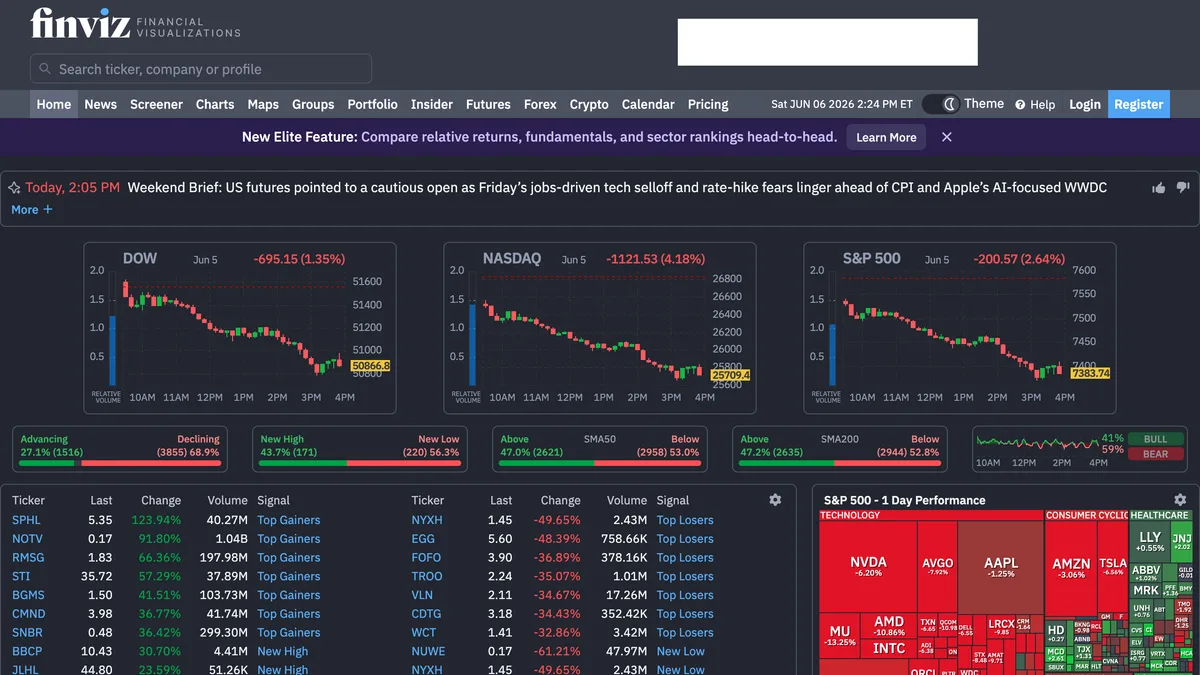Image resolution: width=1200 pixels, height=675 pixels.
Task: Open New Low signal for NUWE
Action: click(681, 651)
